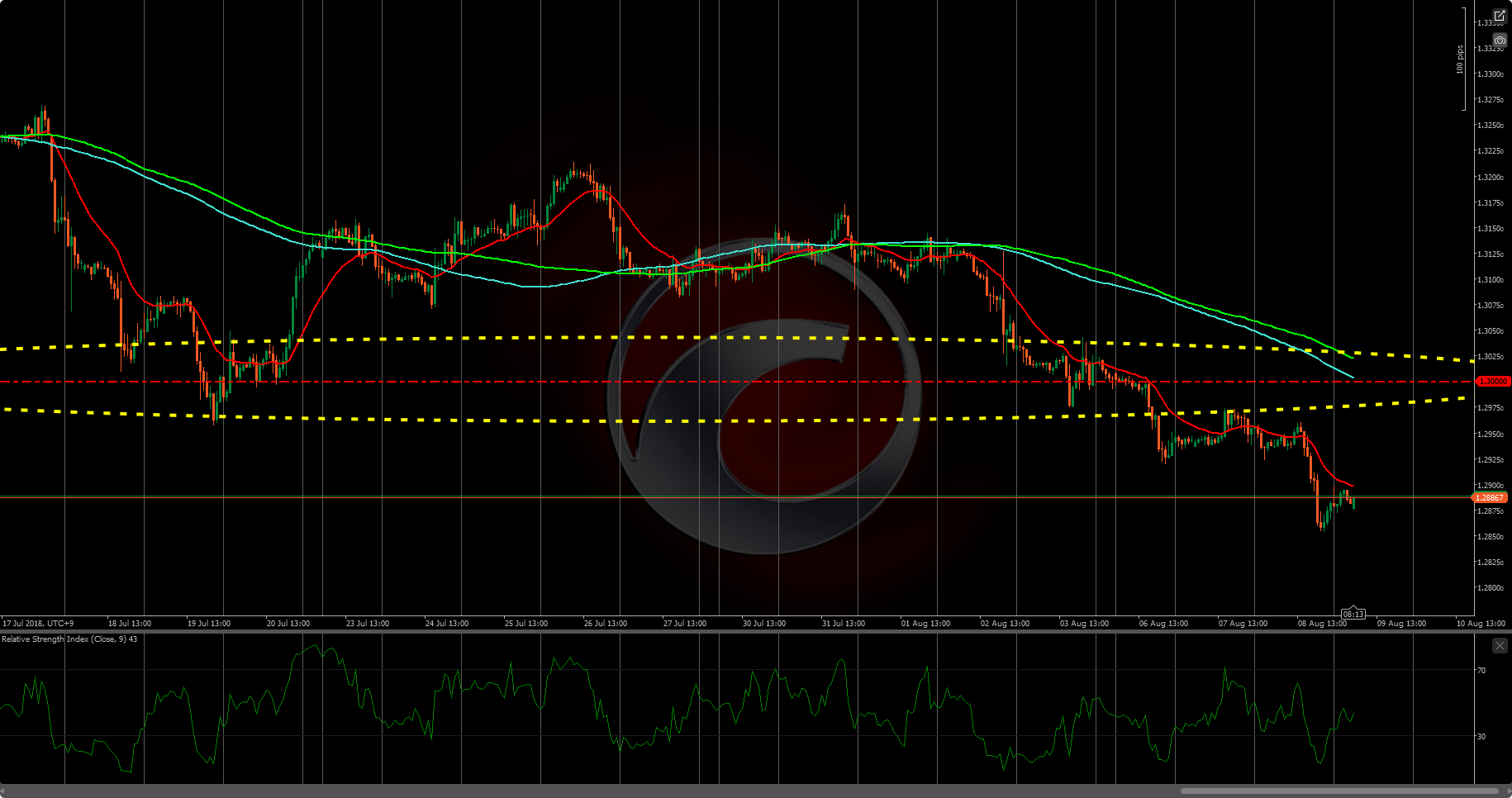Click the 09 Aug 13:00 date label

(1402, 624)
